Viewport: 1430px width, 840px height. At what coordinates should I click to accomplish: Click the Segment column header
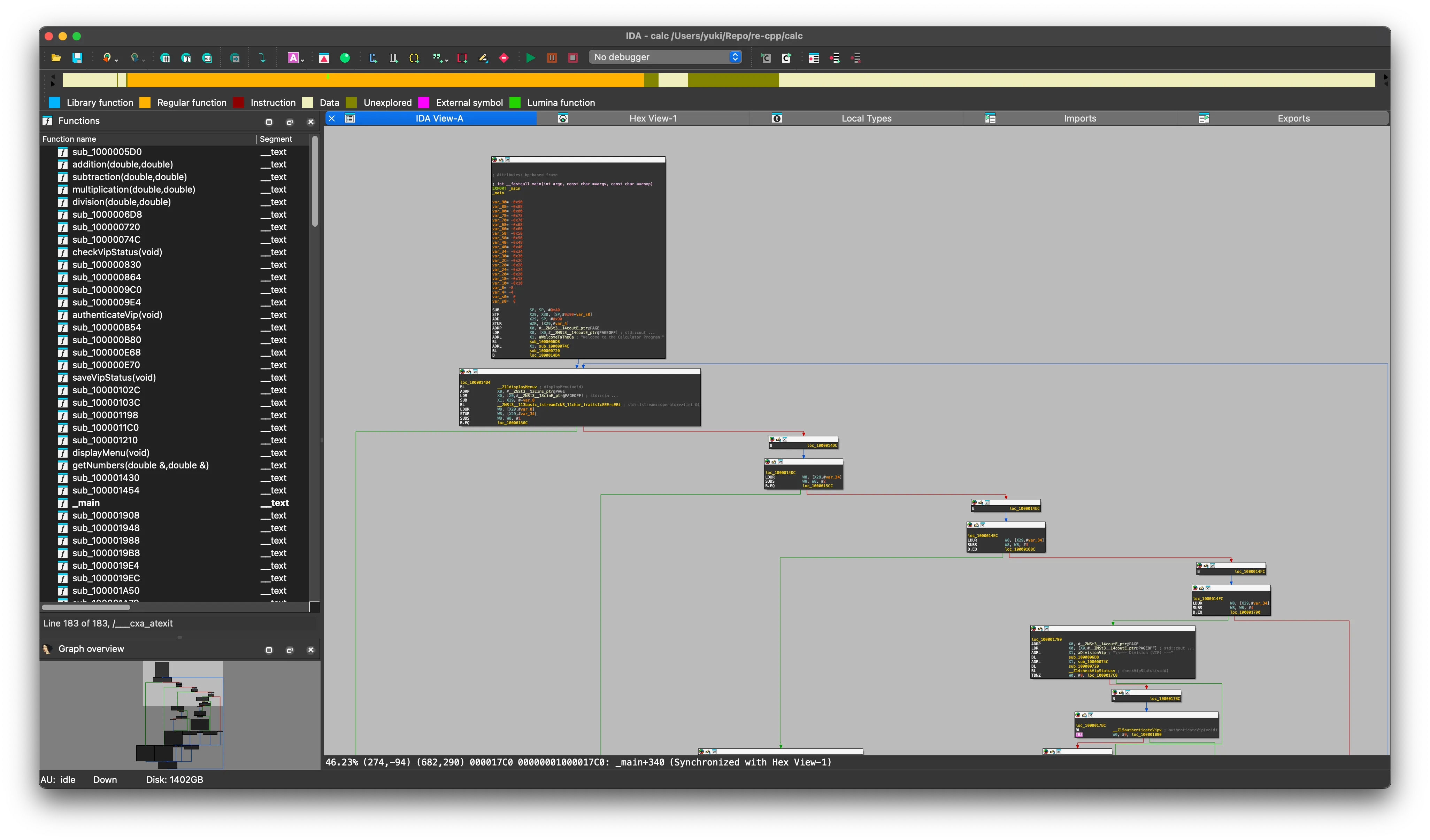[276, 139]
